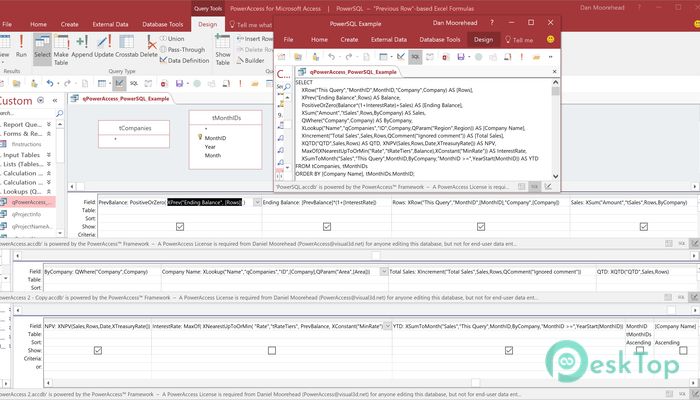Click the SQL editor scrollbar down arrow
Image resolution: width=700 pixels, height=400 pixels.
[555, 176]
